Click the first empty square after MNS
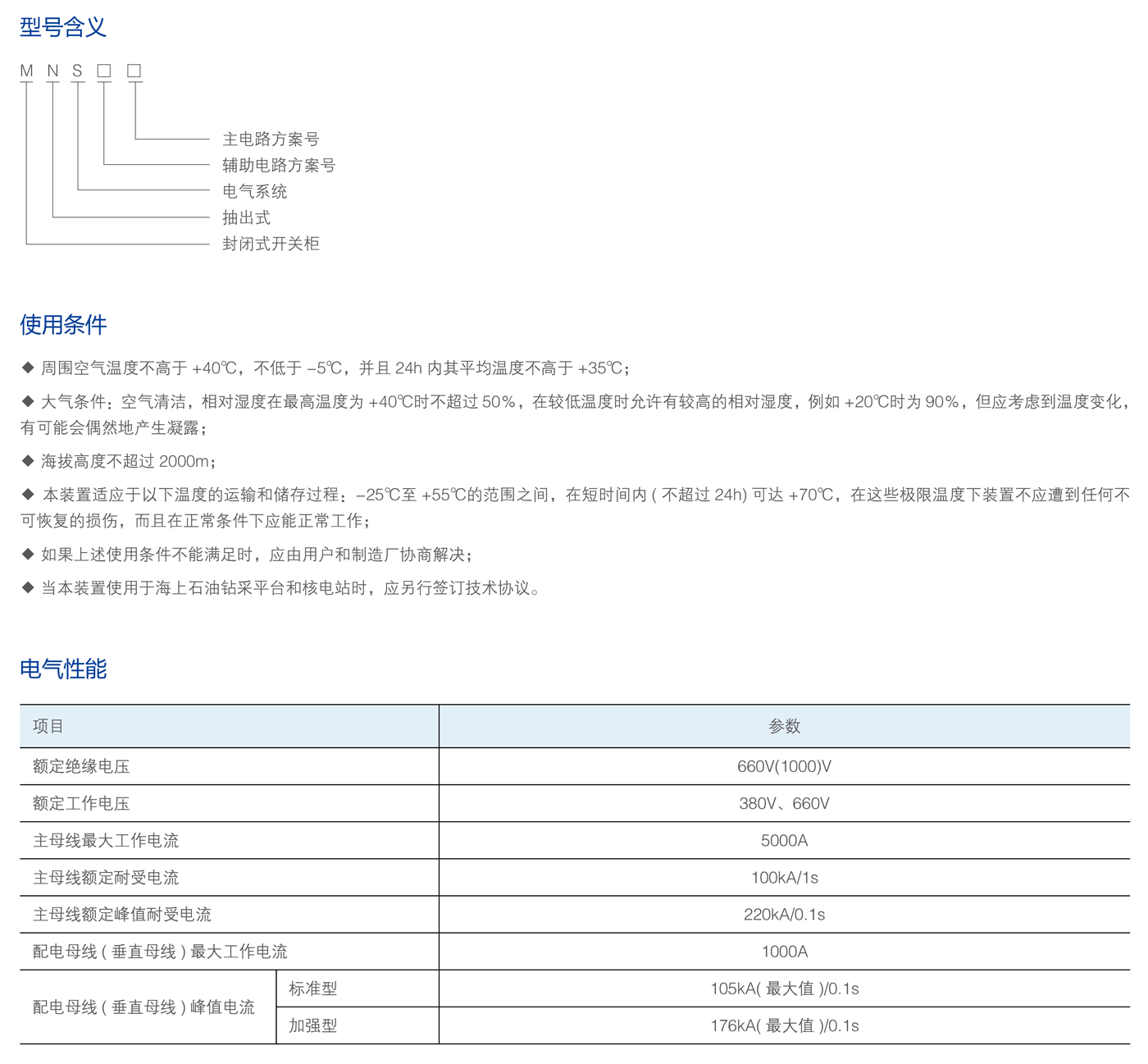Screen dimensions: 1148x1064 104,71
